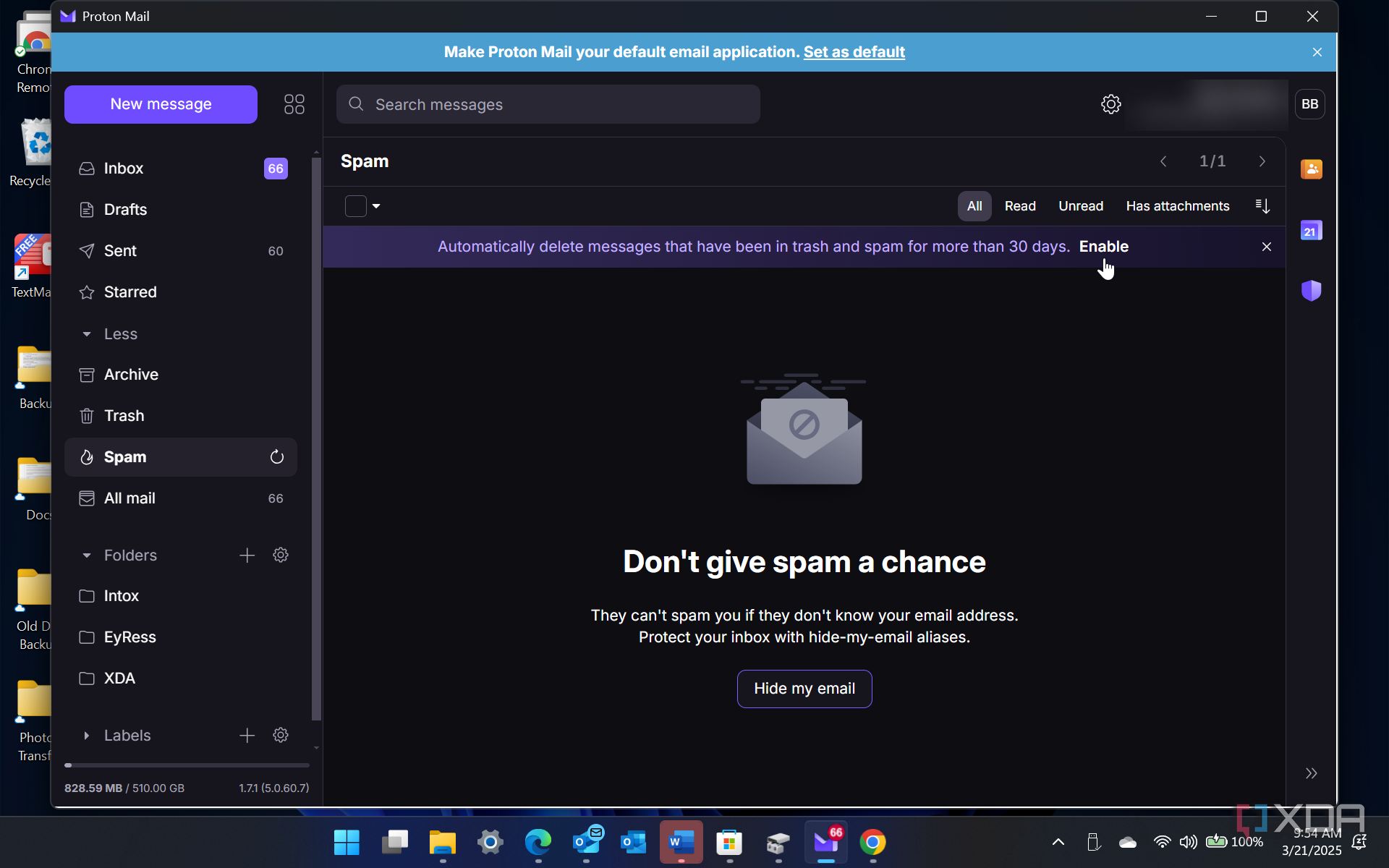
Task: Add a new label with plus icon
Action: pos(247,736)
